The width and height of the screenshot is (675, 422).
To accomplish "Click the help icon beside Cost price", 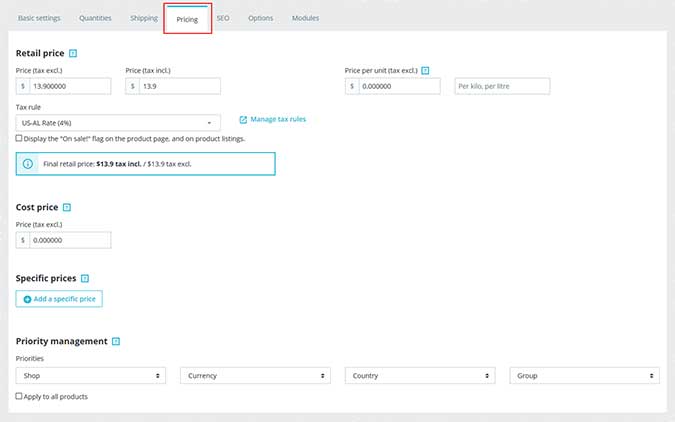I will 67,207.
